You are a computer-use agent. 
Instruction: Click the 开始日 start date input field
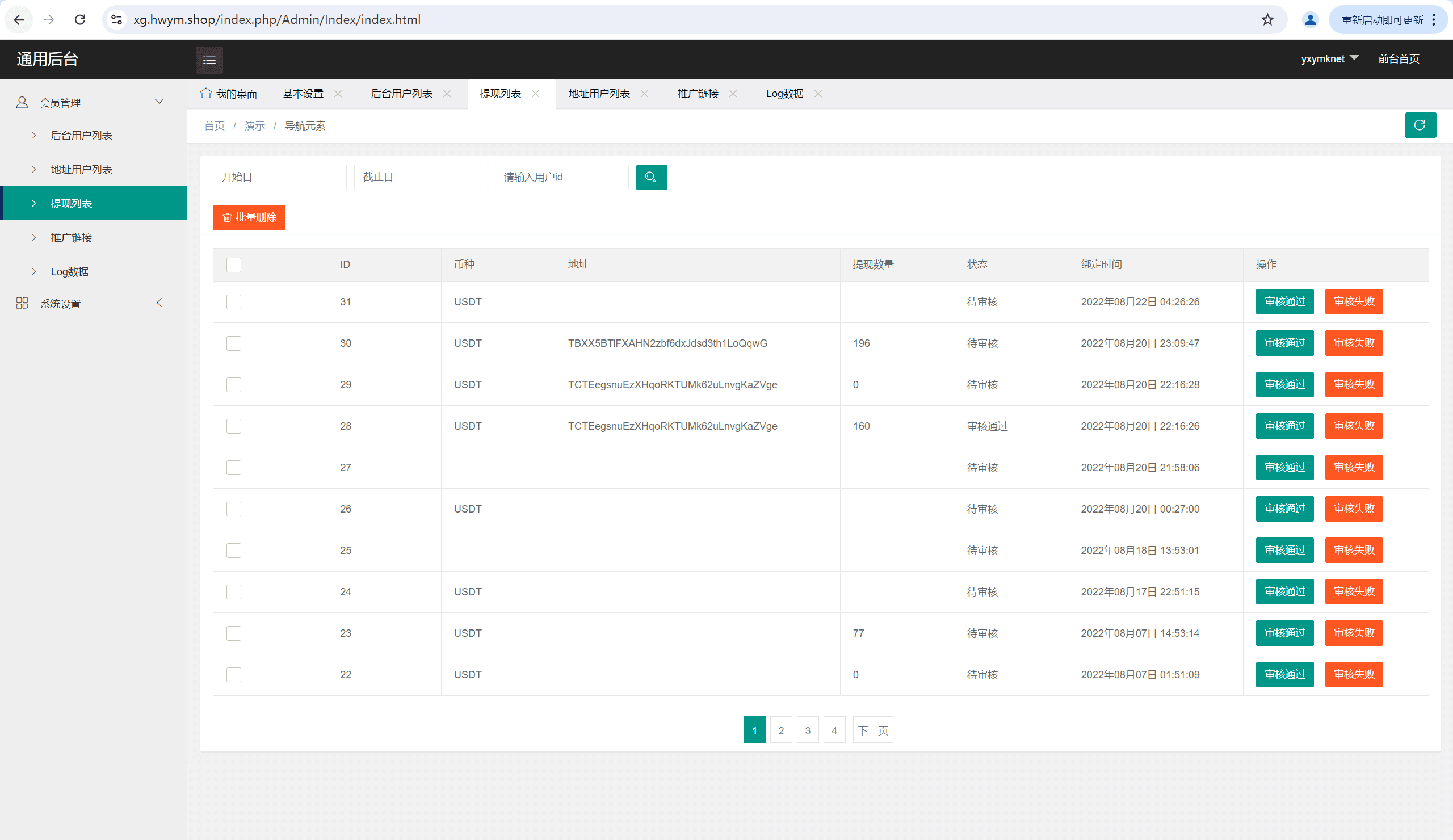[279, 177]
